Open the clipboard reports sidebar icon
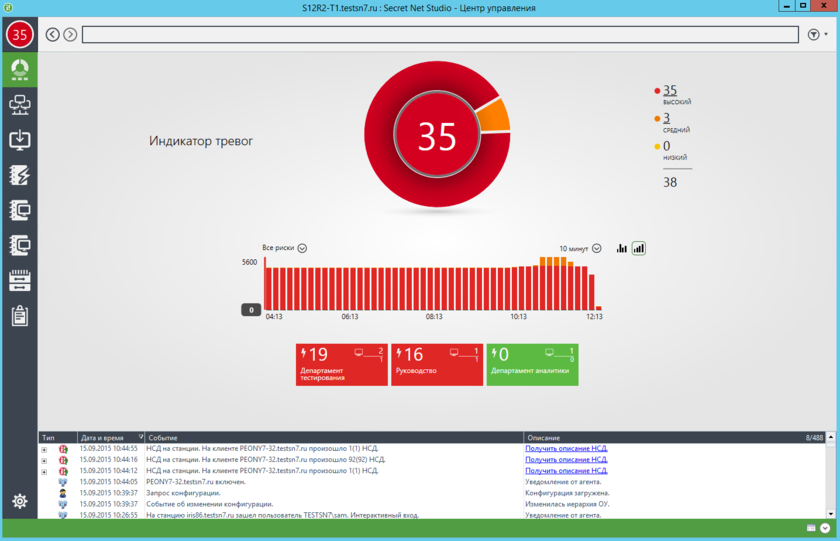The image size is (840, 541). pyautogui.click(x=20, y=316)
